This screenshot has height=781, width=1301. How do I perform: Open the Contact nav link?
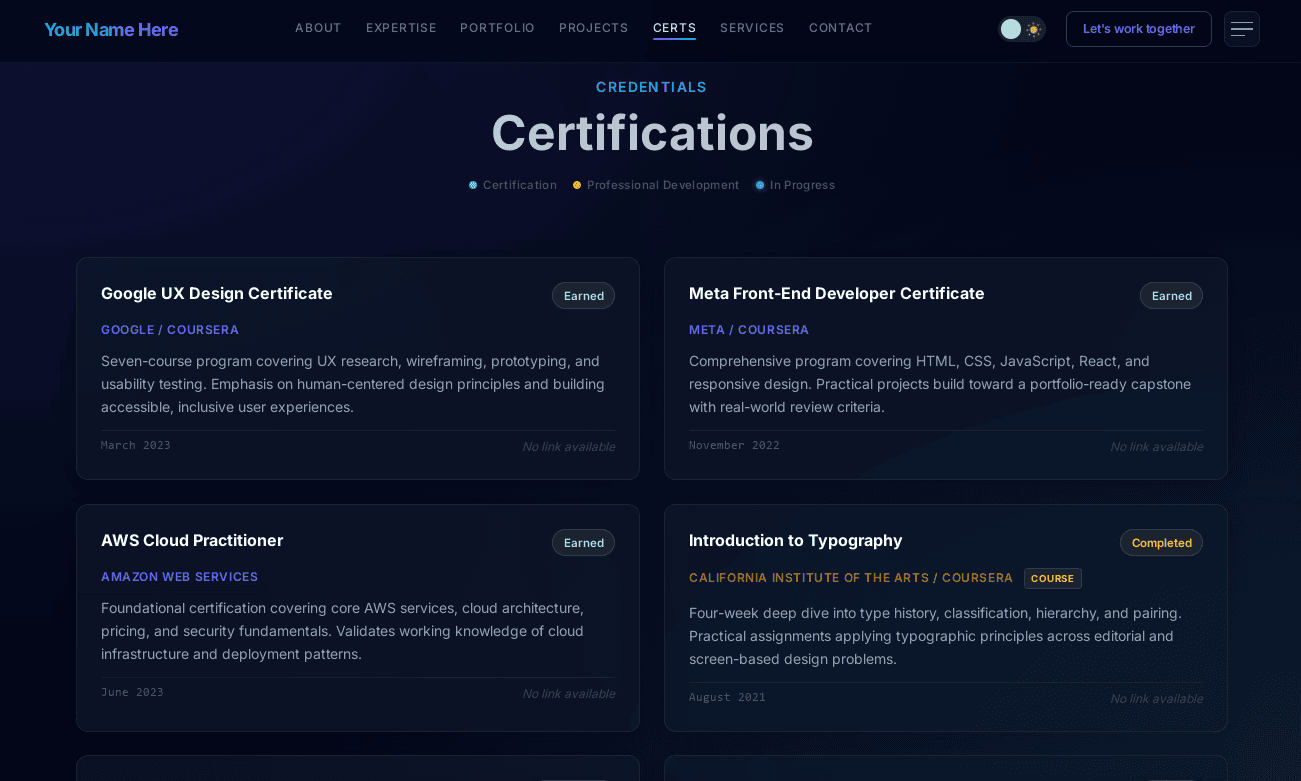841,28
